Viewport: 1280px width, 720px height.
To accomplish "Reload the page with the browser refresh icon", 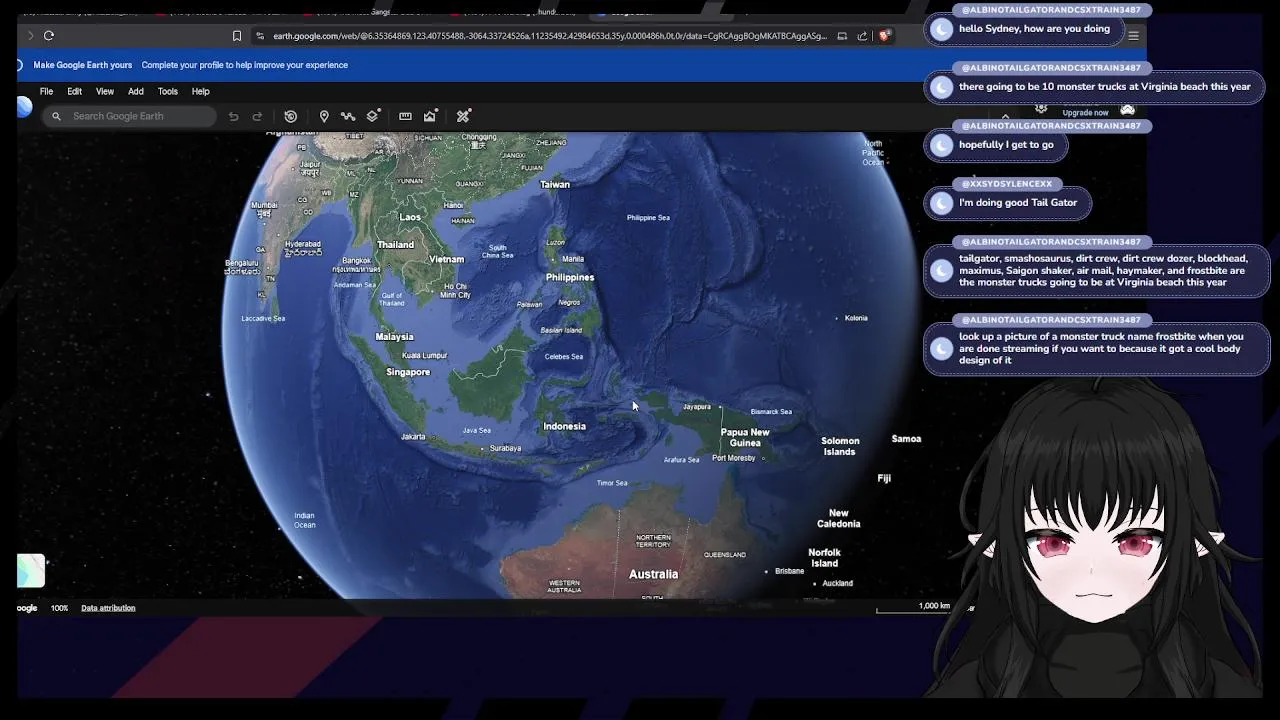I will click(48, 35).
